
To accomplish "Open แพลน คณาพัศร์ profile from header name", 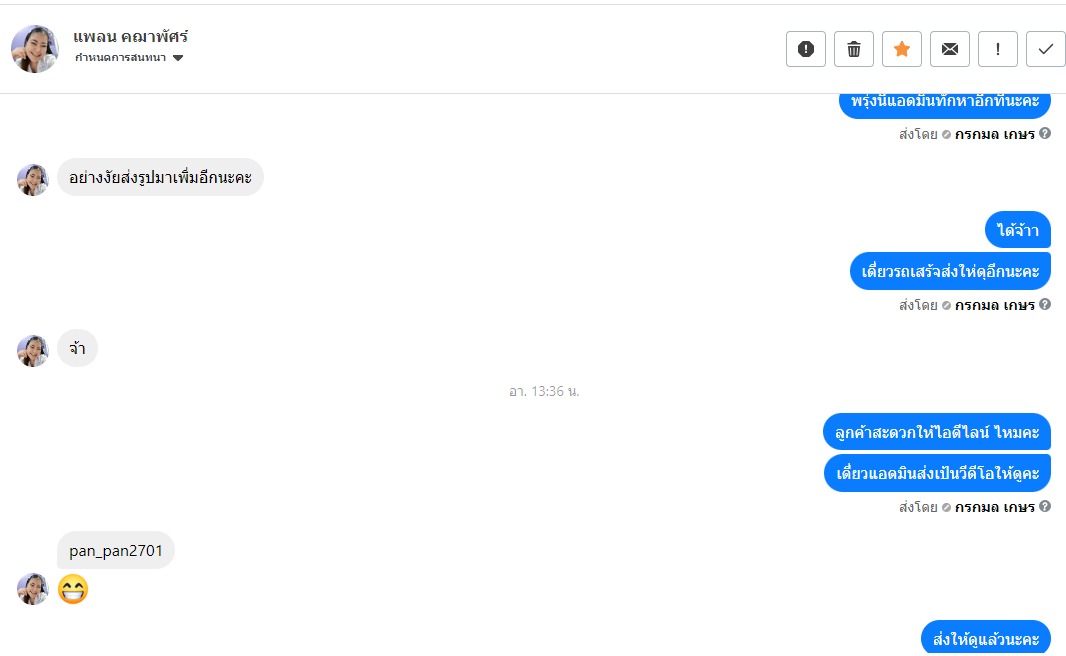I will (x=131, y=37).
